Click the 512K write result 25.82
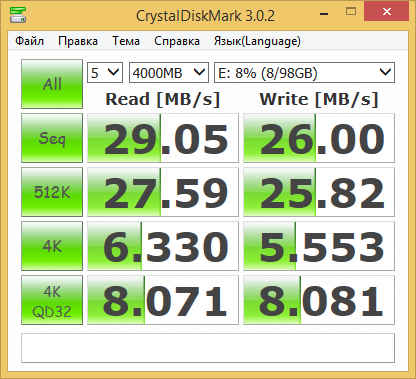This screenshot has height=379, width=416. click(319, 192)
